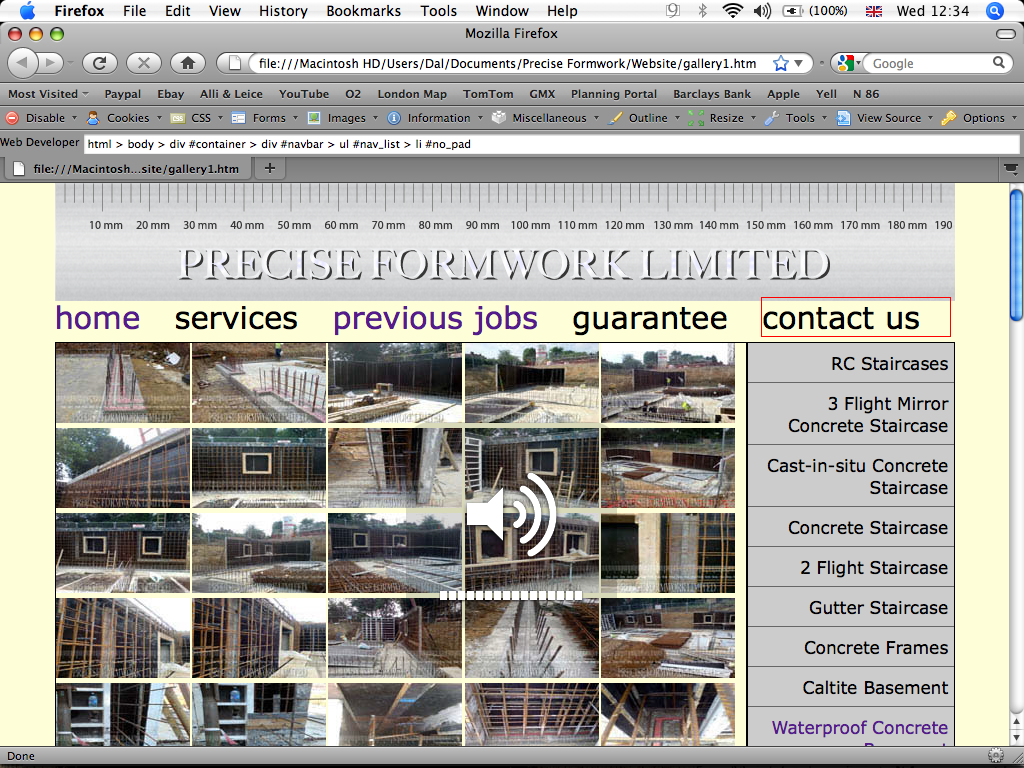
Task: Open the File menu
Action: tap(135, 11)
